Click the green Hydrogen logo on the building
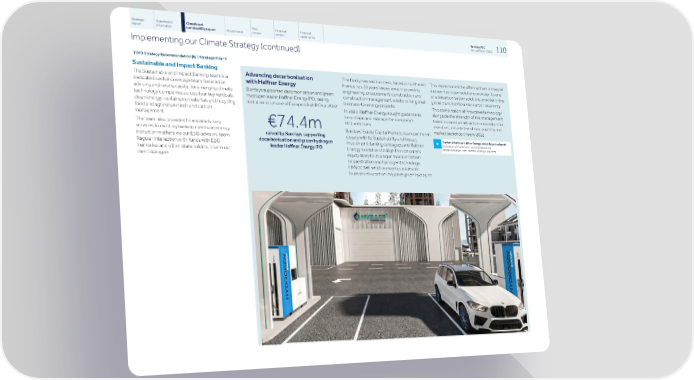Image resolution: width=694 pixels, height=380 pixels. pyautogui.click(x=370, y=217)
